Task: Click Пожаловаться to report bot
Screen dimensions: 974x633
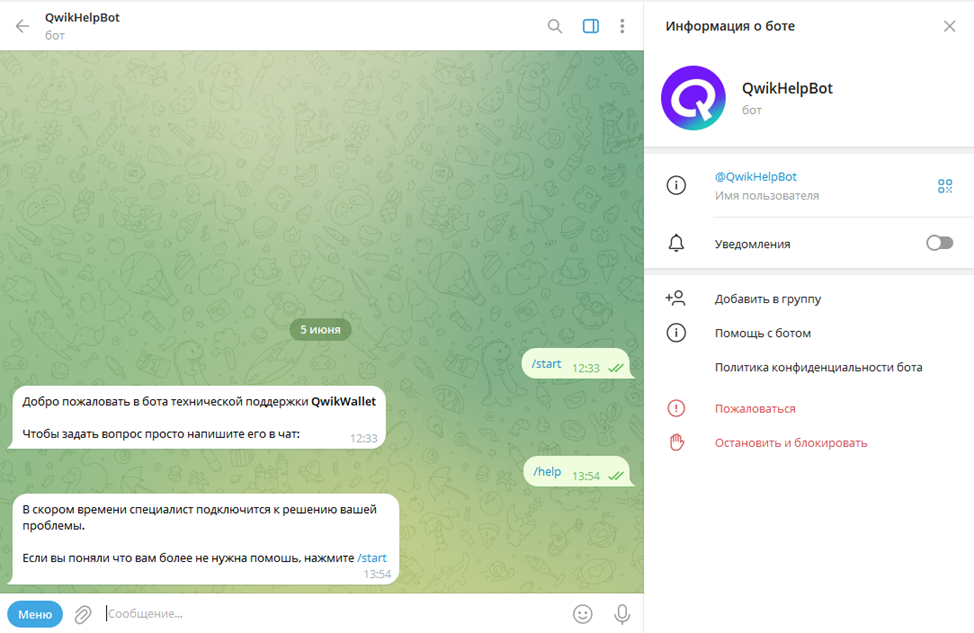Action: [x=755, y=409]
